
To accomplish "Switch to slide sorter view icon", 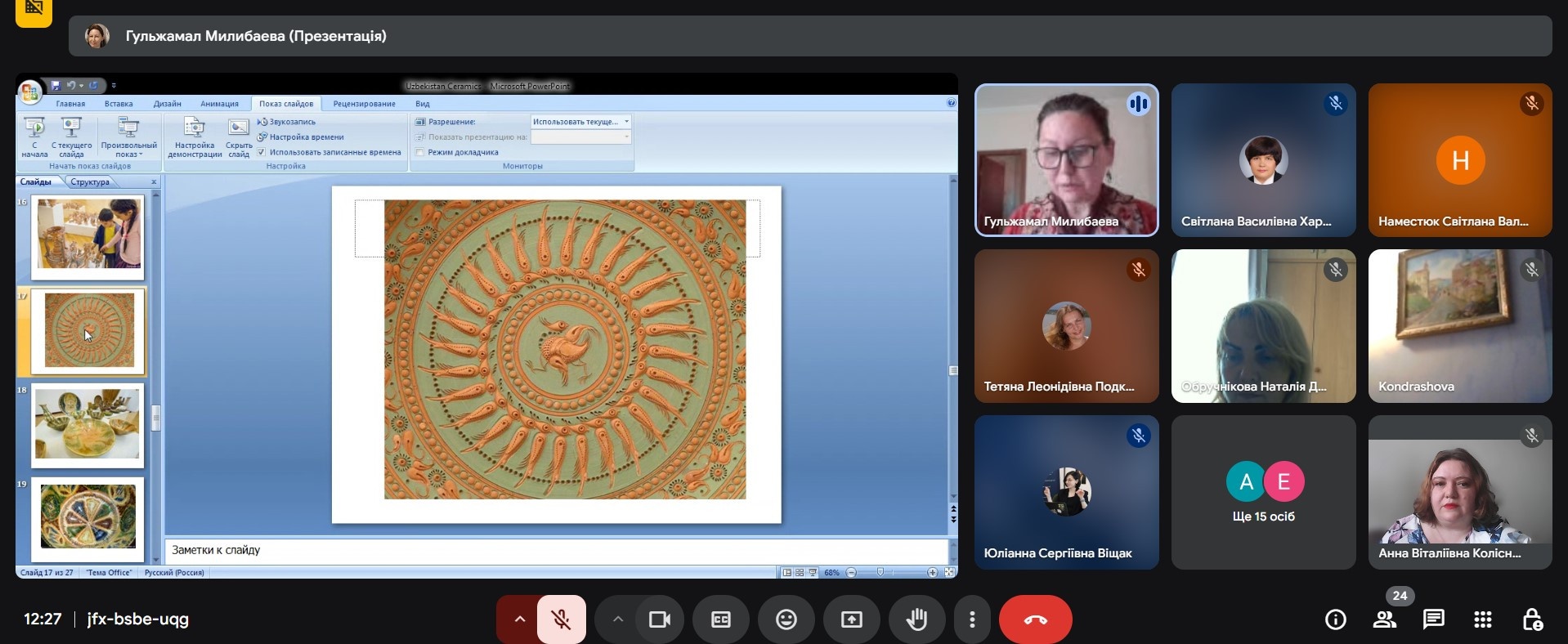I will point(800,573).
